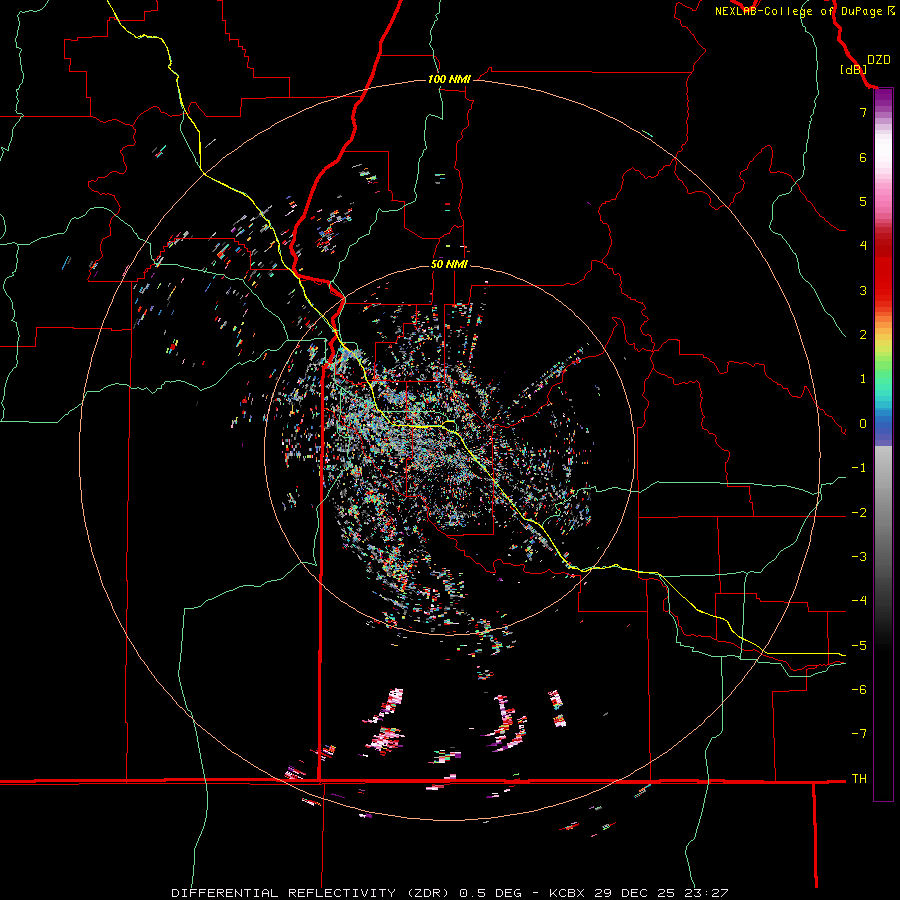Screen dimensions: 900x900
Task: Click the 7 value on the dB scale
Action: tap(863, 112)
